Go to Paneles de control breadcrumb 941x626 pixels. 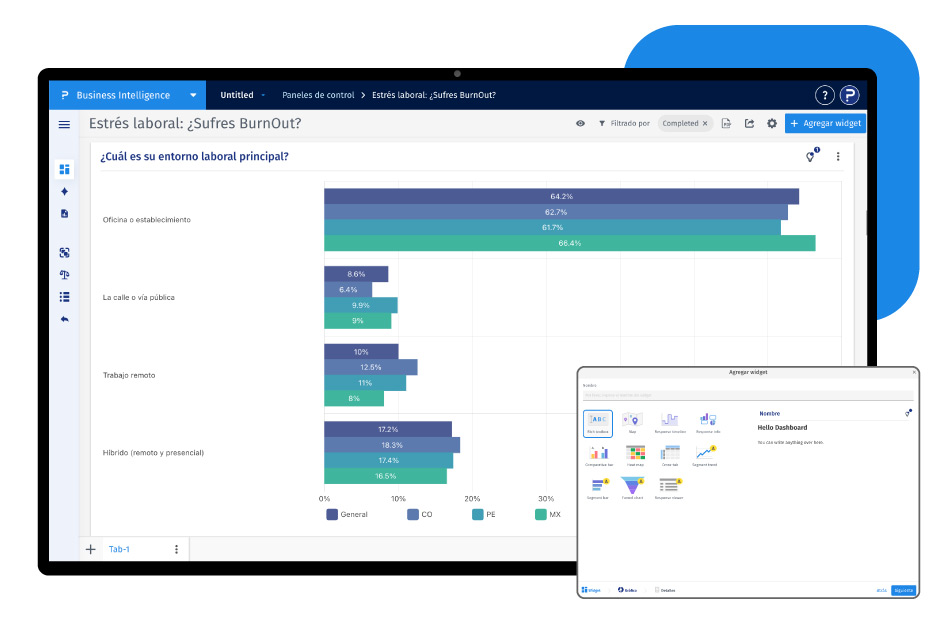tap(318, 95)
